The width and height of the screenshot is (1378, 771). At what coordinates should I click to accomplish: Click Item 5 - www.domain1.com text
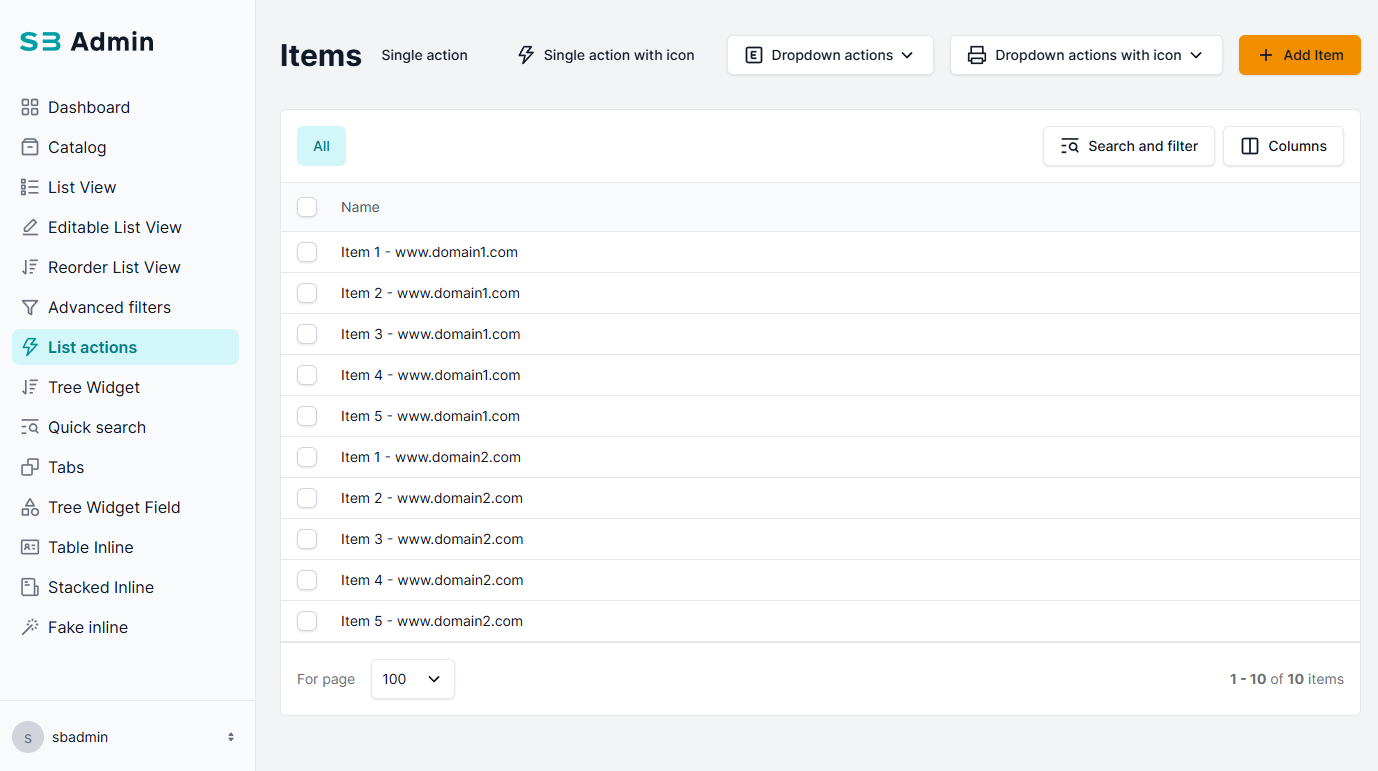coord(430,416)
